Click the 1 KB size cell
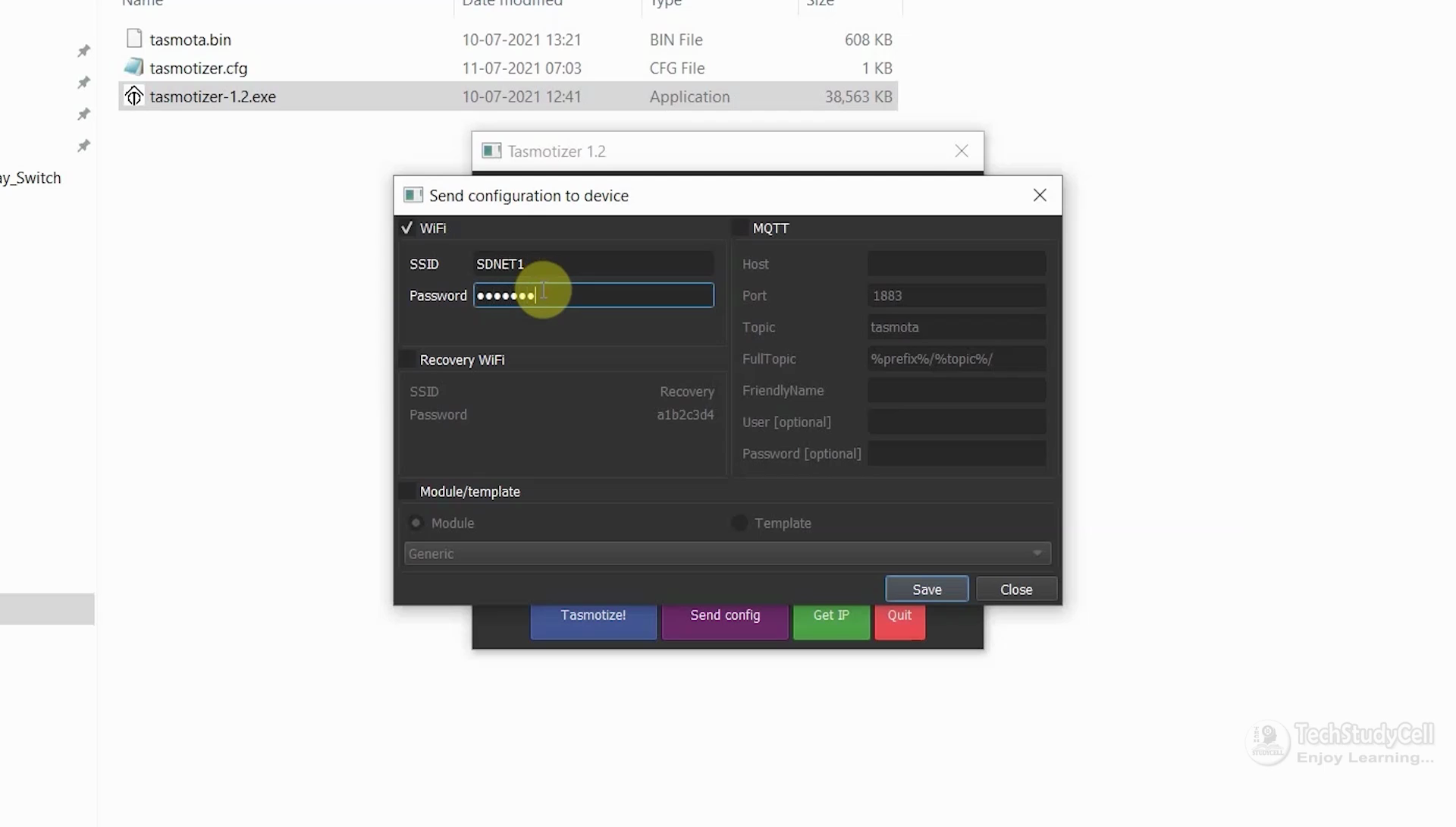 click(x=877, y=68)
